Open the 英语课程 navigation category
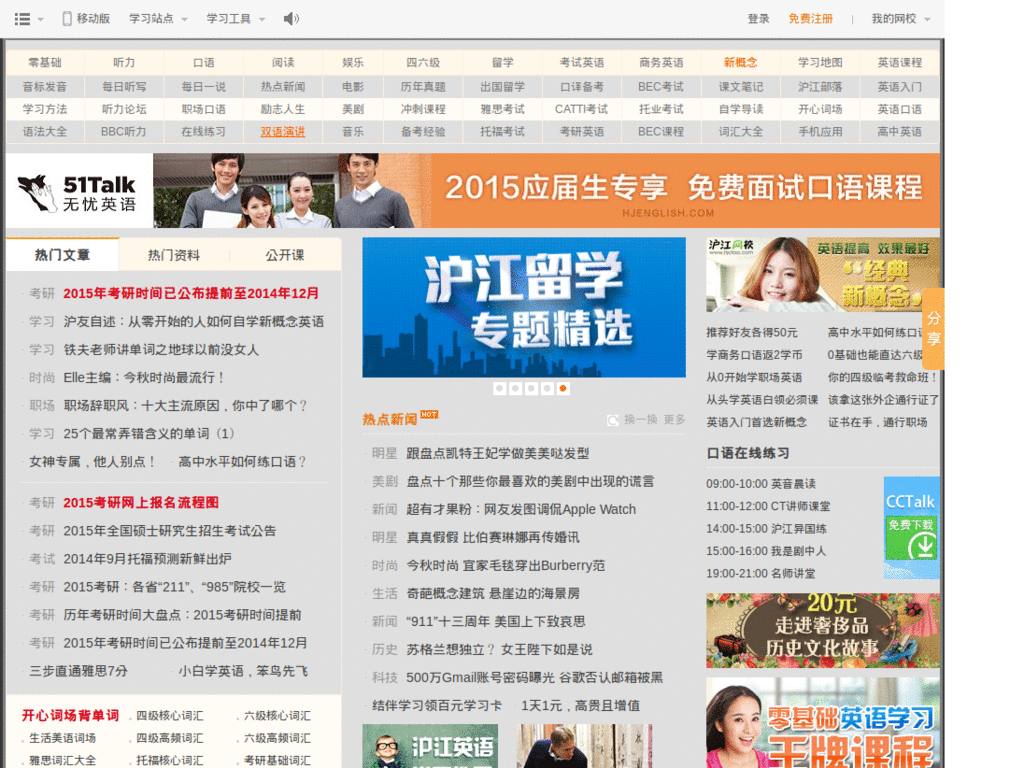The height and width of the screenshot is (768, 1024). point(900,63)
